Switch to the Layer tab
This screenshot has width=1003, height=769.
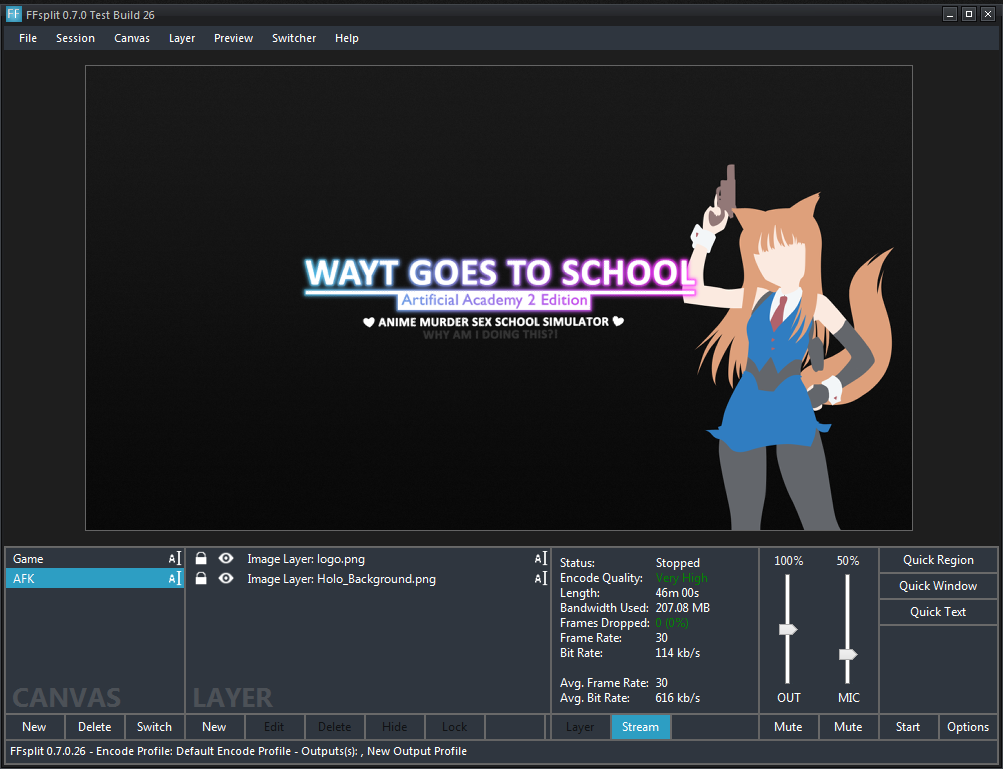[x=580, y=727]
